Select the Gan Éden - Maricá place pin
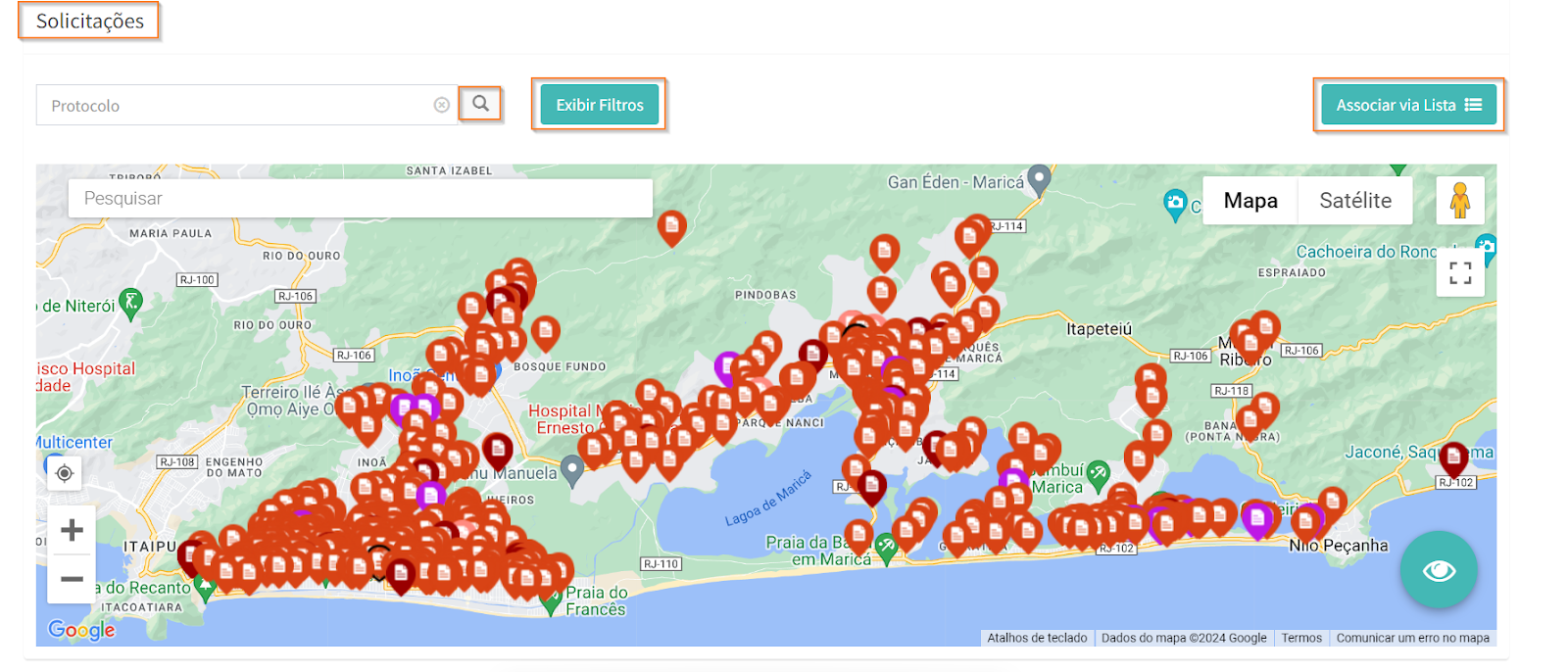This screenshot has height=672, width=1568. [1039, 179]
